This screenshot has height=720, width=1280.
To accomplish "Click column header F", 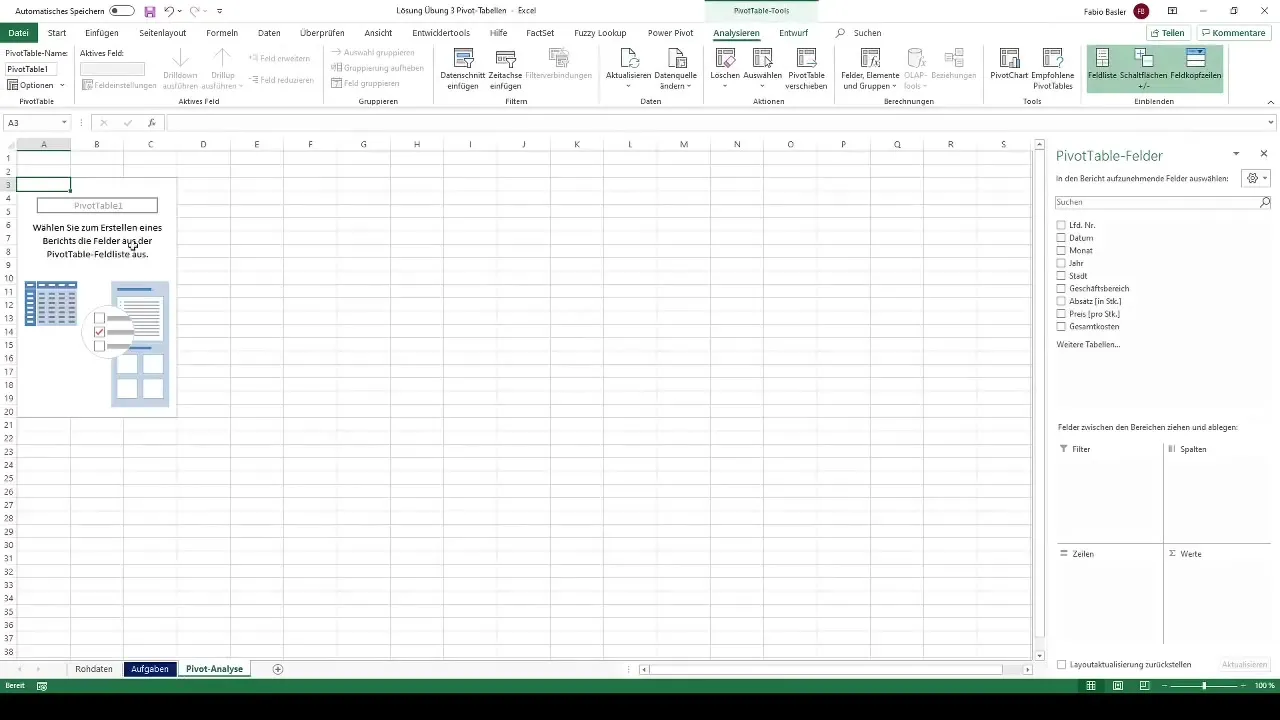I will 310,145.
